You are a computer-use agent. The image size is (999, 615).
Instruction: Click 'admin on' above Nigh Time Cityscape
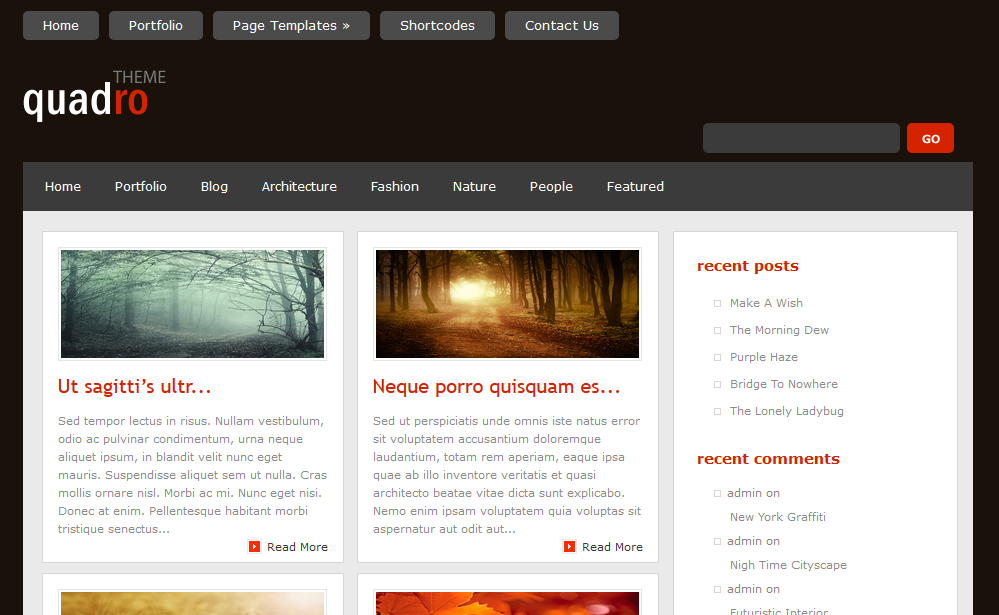[x=753, y=541]
